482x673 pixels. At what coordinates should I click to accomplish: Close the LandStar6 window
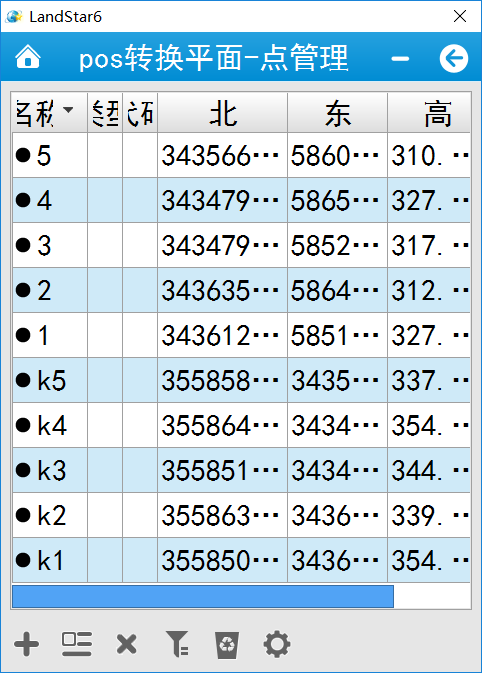pos(460,16)
